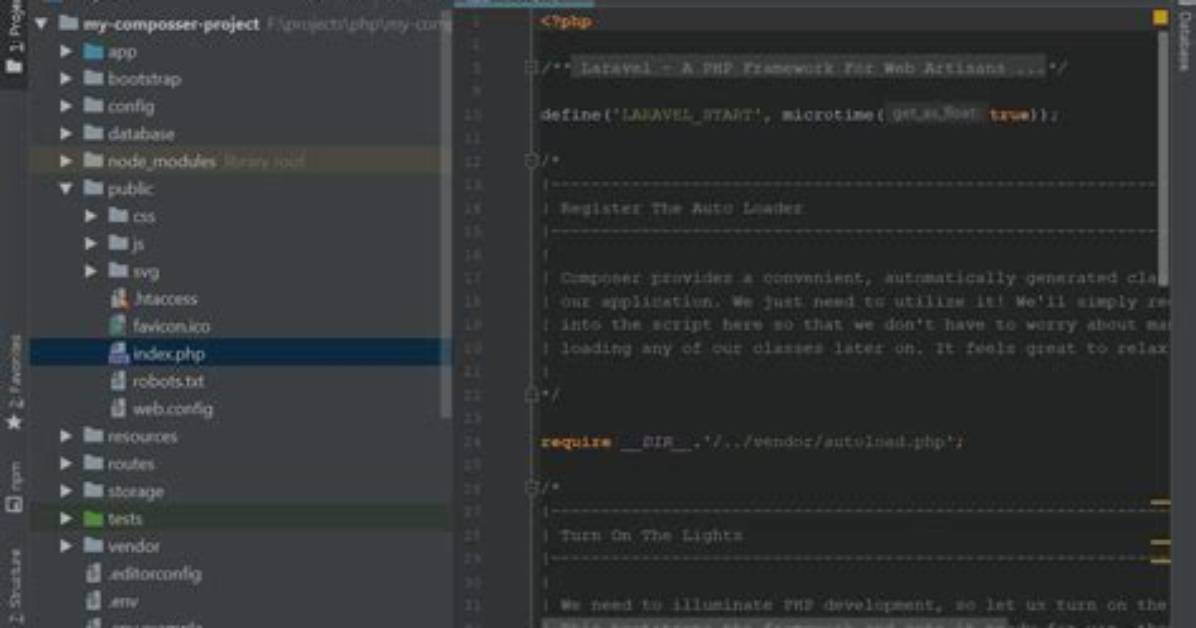Click the svg folder icon
Viewport: 1196px width, 628px height.
click(x=117, y=270)
